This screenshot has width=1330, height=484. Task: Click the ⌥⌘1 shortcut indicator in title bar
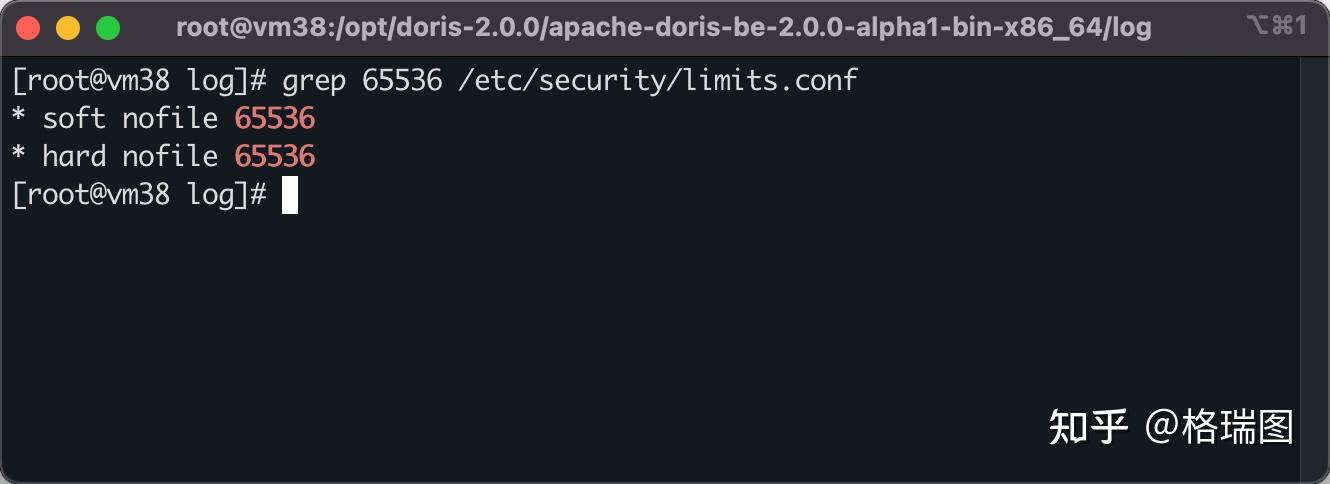click(x=1276, y=26)
